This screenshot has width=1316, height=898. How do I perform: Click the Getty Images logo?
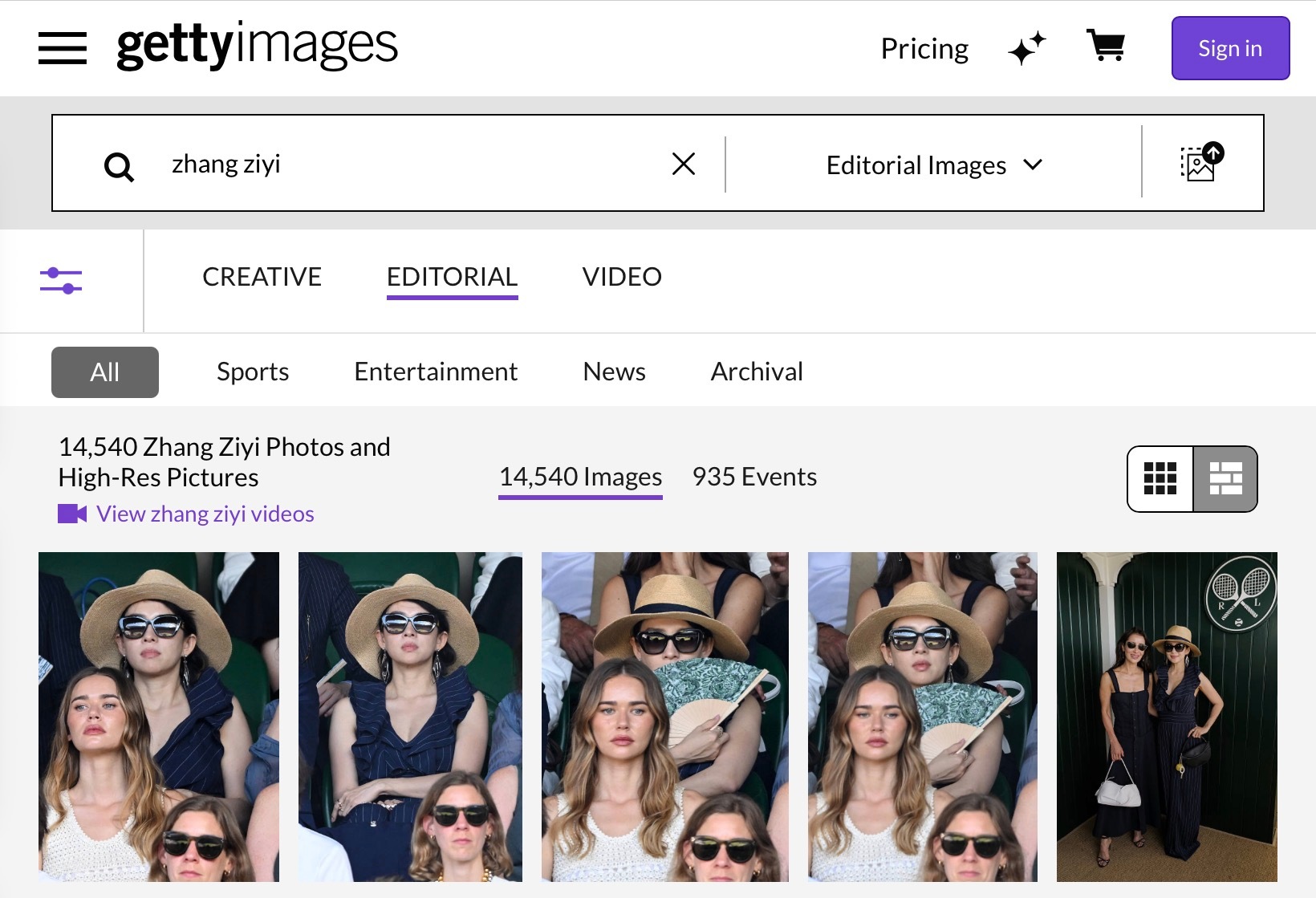(257, 47)
